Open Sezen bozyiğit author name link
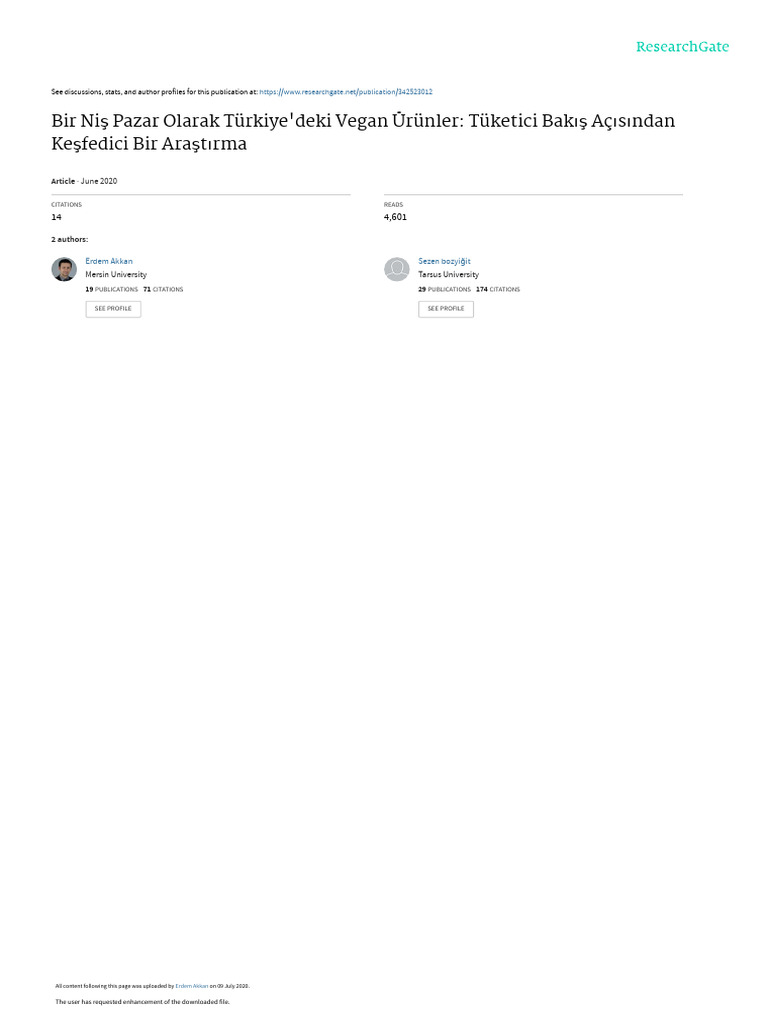This screenshot has width=768, height=1024. [444, 261]
